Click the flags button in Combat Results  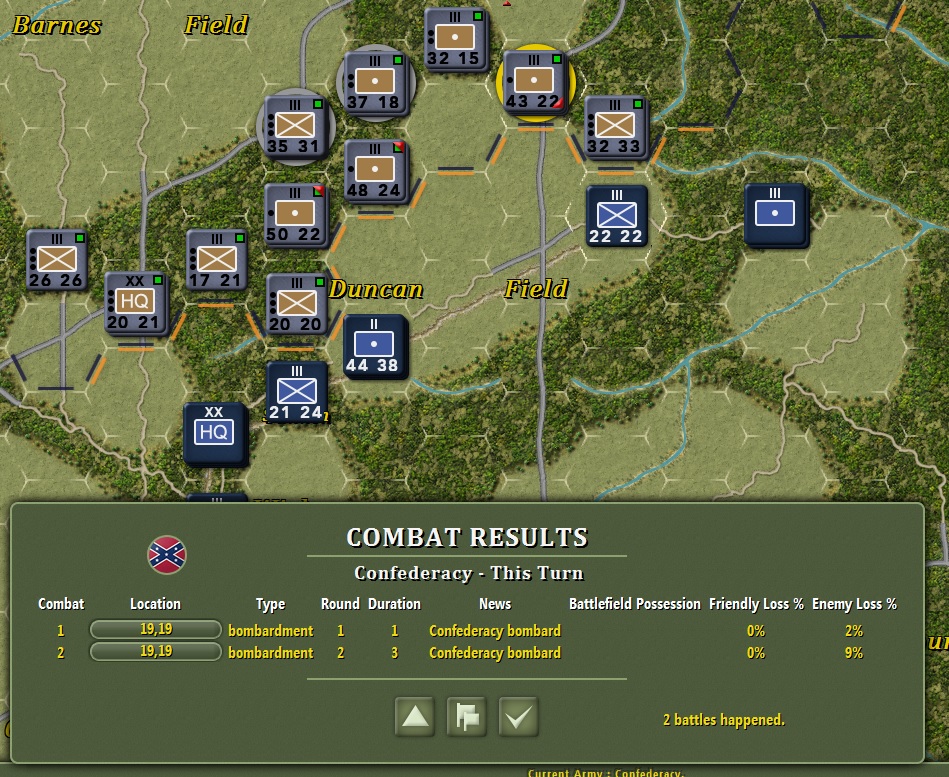[467, 717]
